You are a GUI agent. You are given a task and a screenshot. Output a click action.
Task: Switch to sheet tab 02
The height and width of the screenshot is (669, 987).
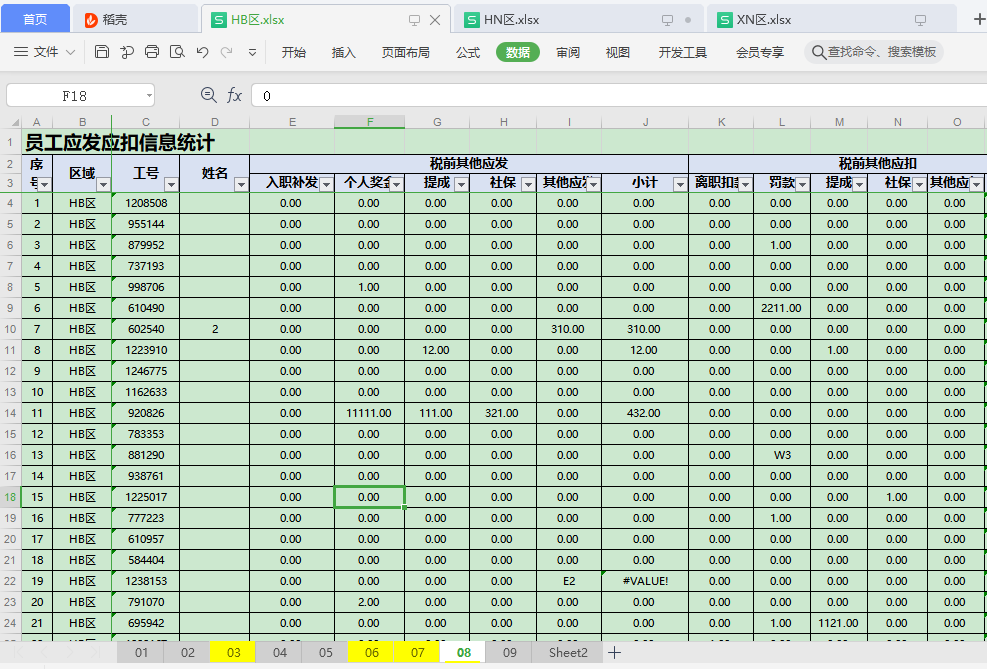click(x=188, y=653)
